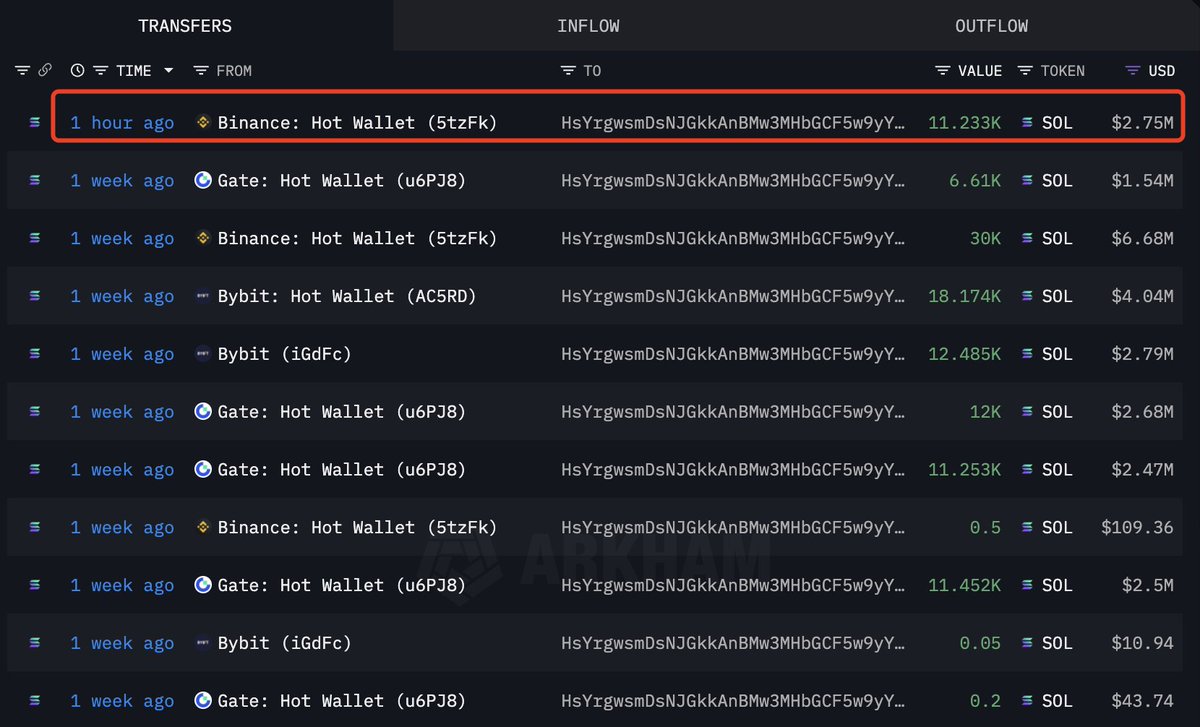Click the $43.74 USD amount
The image size is (1200, 727).
[1142, 702]
